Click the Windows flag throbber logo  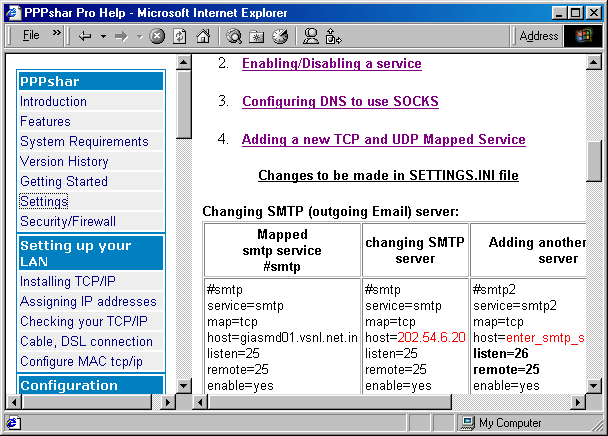(584, 36)
